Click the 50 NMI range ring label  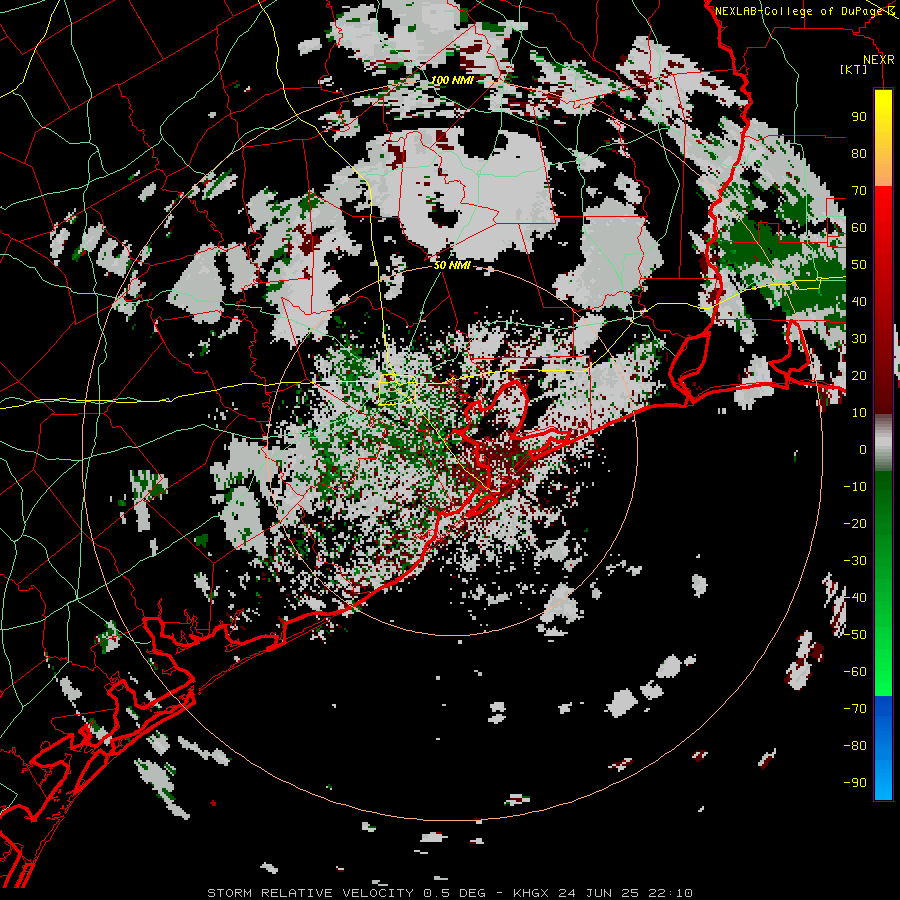(452, 265)
